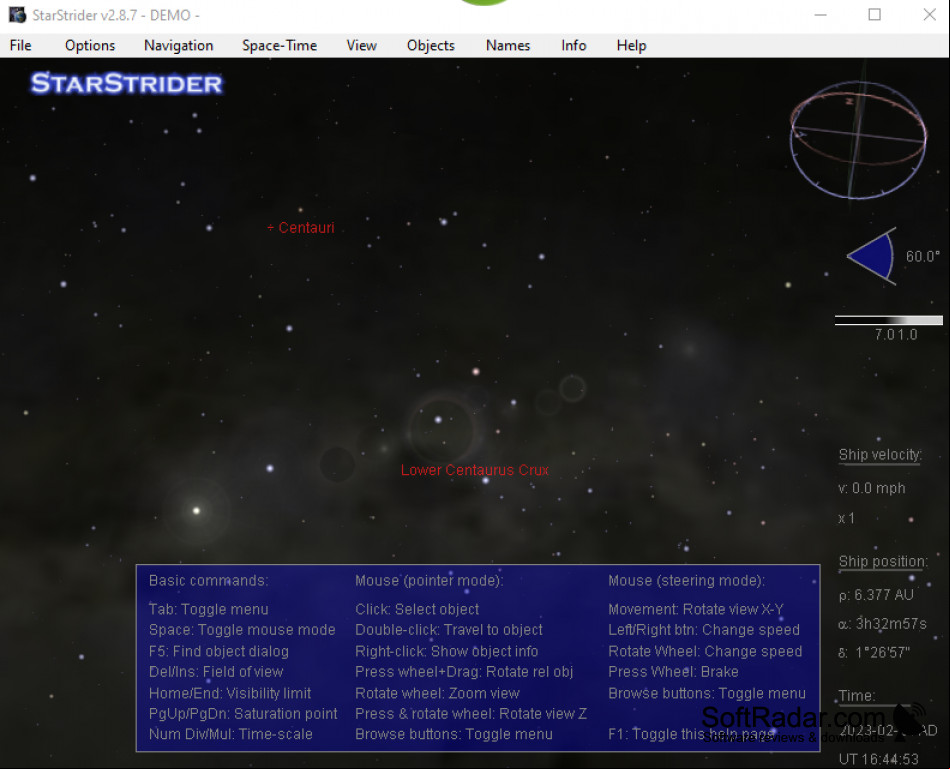The height and width of the screenshot is (769, 950).
Task: Click the blue field-of-view cone indicator
Action: pos(872,256)
